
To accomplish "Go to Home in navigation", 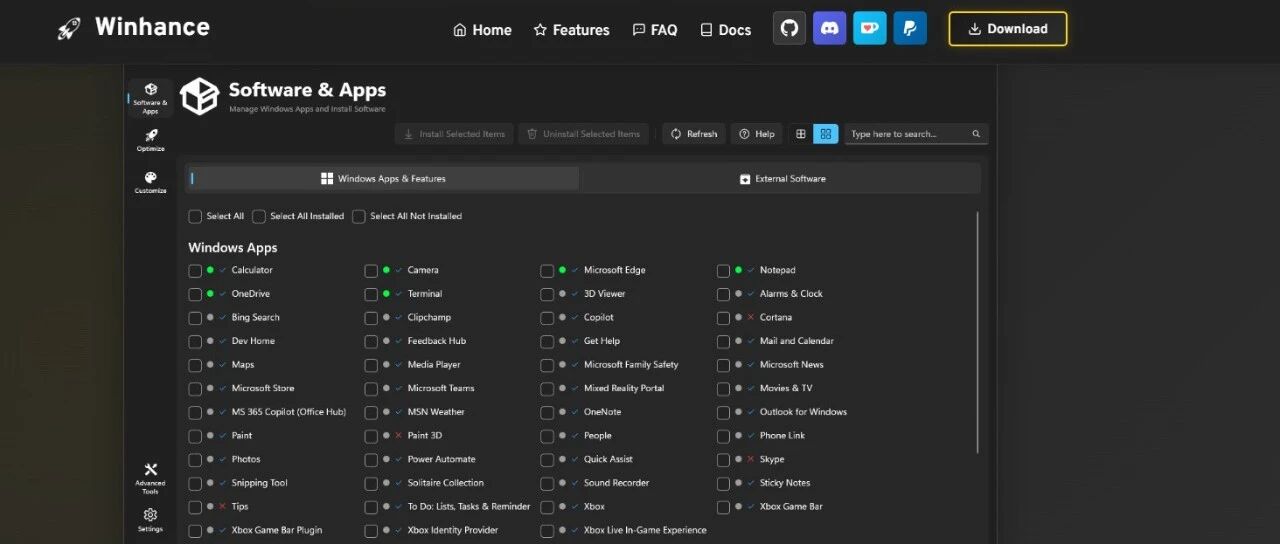I will click(x=482, y=30).
